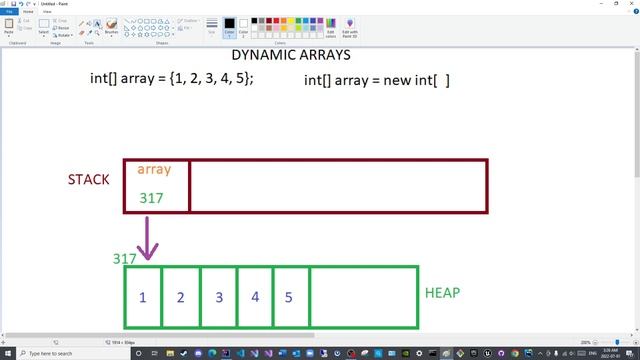This screenshot has width=640, height=360.
Task: Click the Crop command
Action: coord(60,20)
